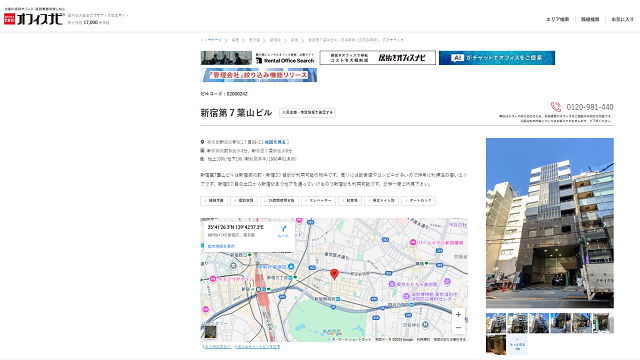Click the location pin icon beside the address

point(202,142)
